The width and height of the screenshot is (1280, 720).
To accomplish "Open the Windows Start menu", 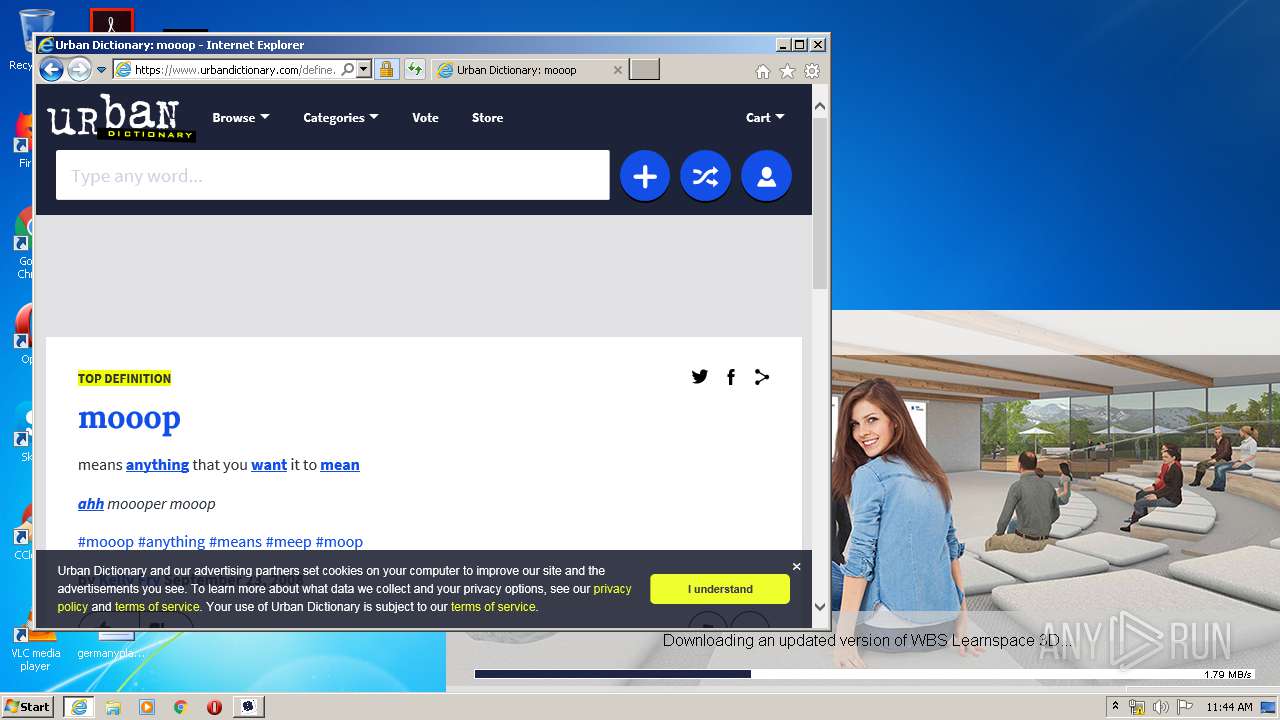I will [28, 706].
